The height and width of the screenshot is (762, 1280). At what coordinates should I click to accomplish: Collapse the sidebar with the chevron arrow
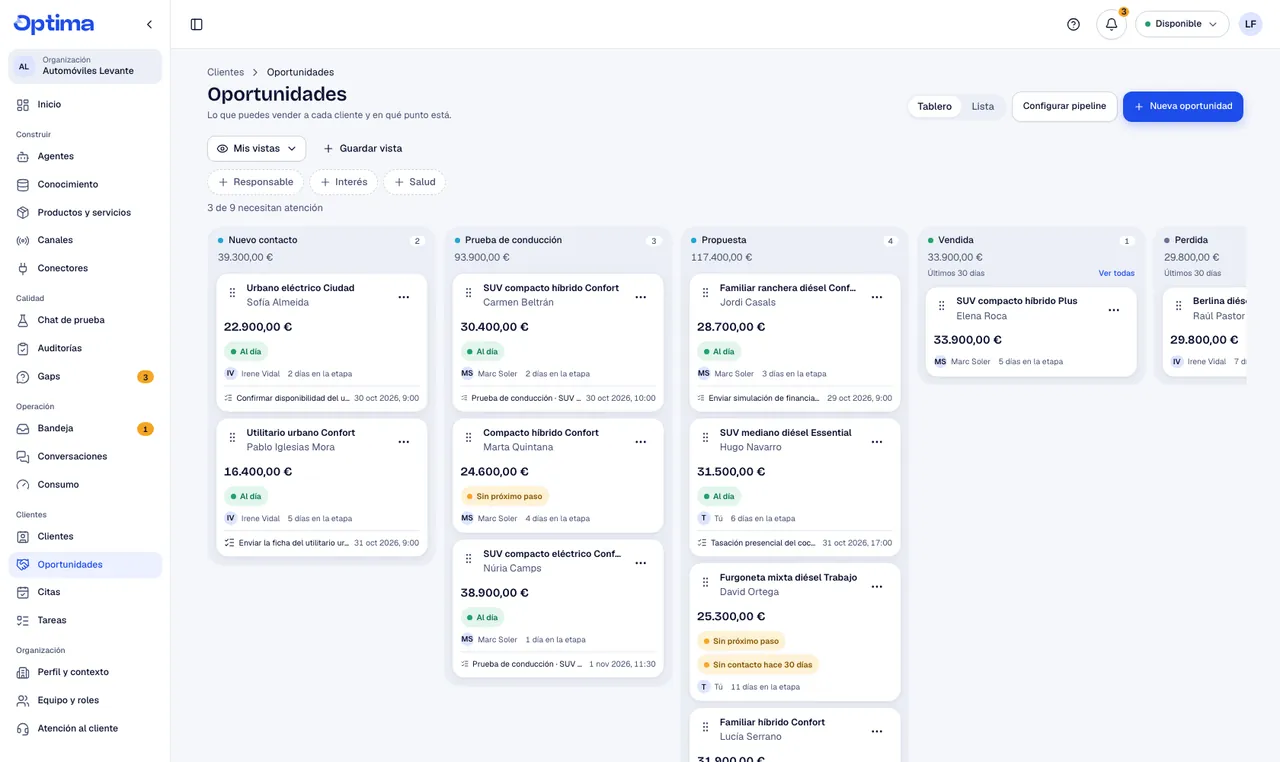(x=149, y=24)
